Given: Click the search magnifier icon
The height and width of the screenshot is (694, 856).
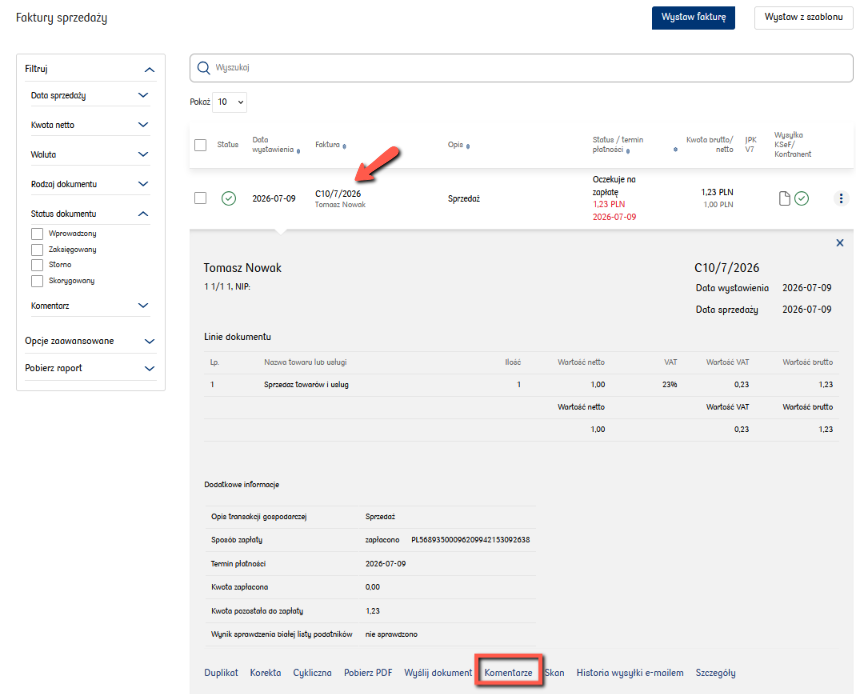Looking at the screenshot, I should 204,68.
